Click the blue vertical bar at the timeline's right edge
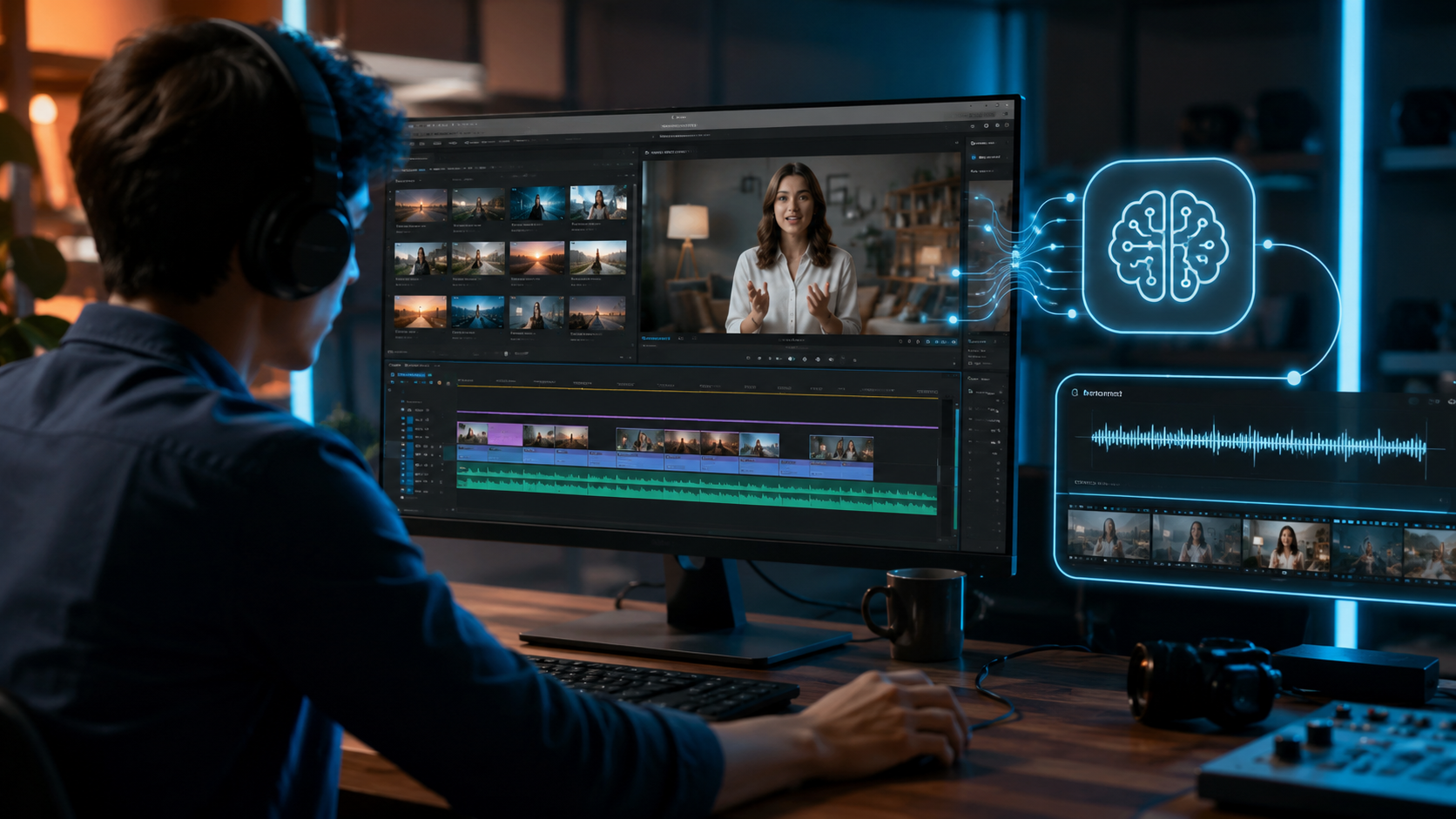This screenshot has width=1456, height=819. coord(956,470)
